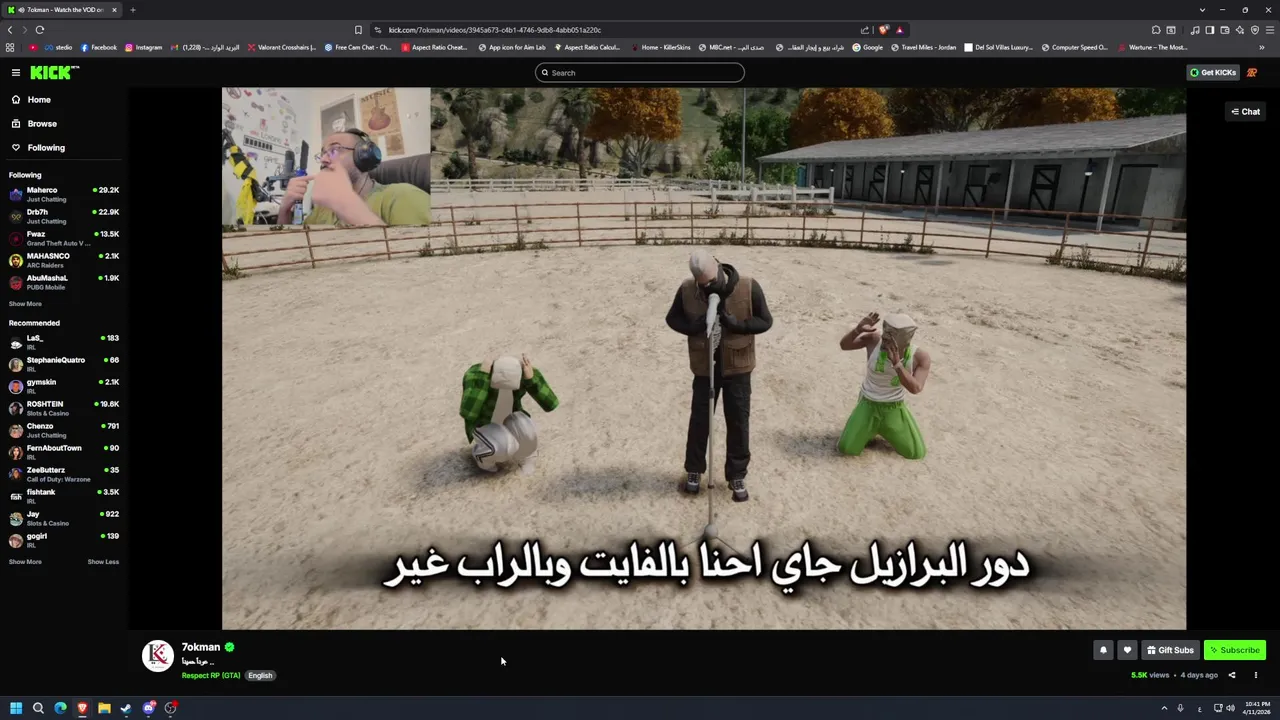Open the StephanieQuatro recommended channel
The image size is (1280, 720).
[64, 364]
